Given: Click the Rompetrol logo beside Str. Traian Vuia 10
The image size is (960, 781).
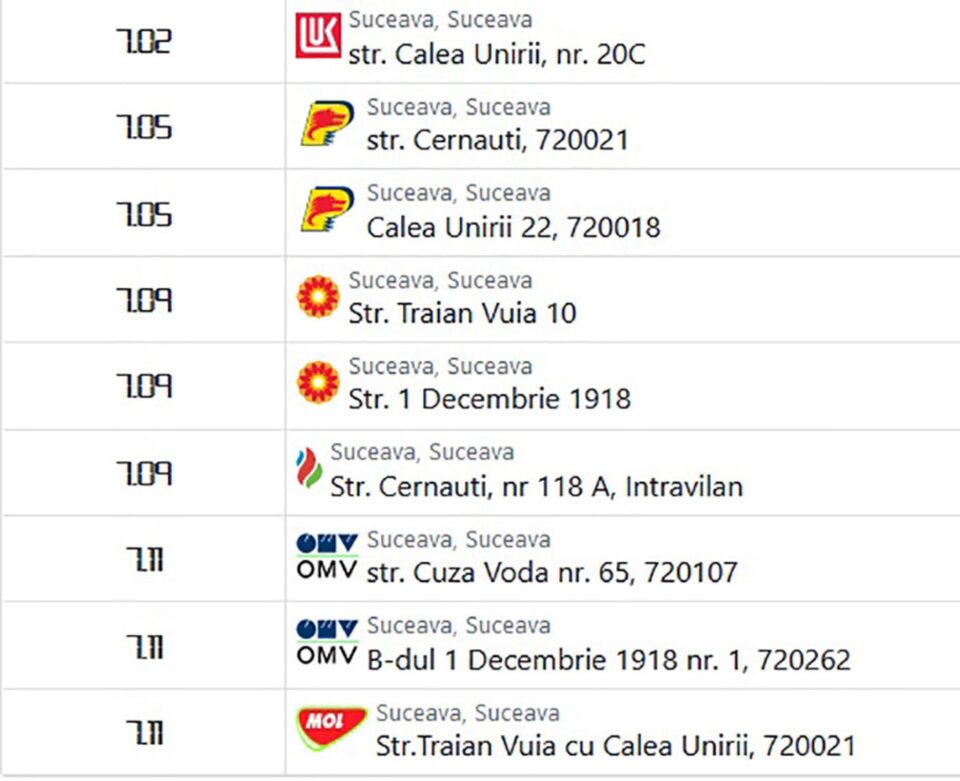Looking at the screenshot, I should [318, 296].
